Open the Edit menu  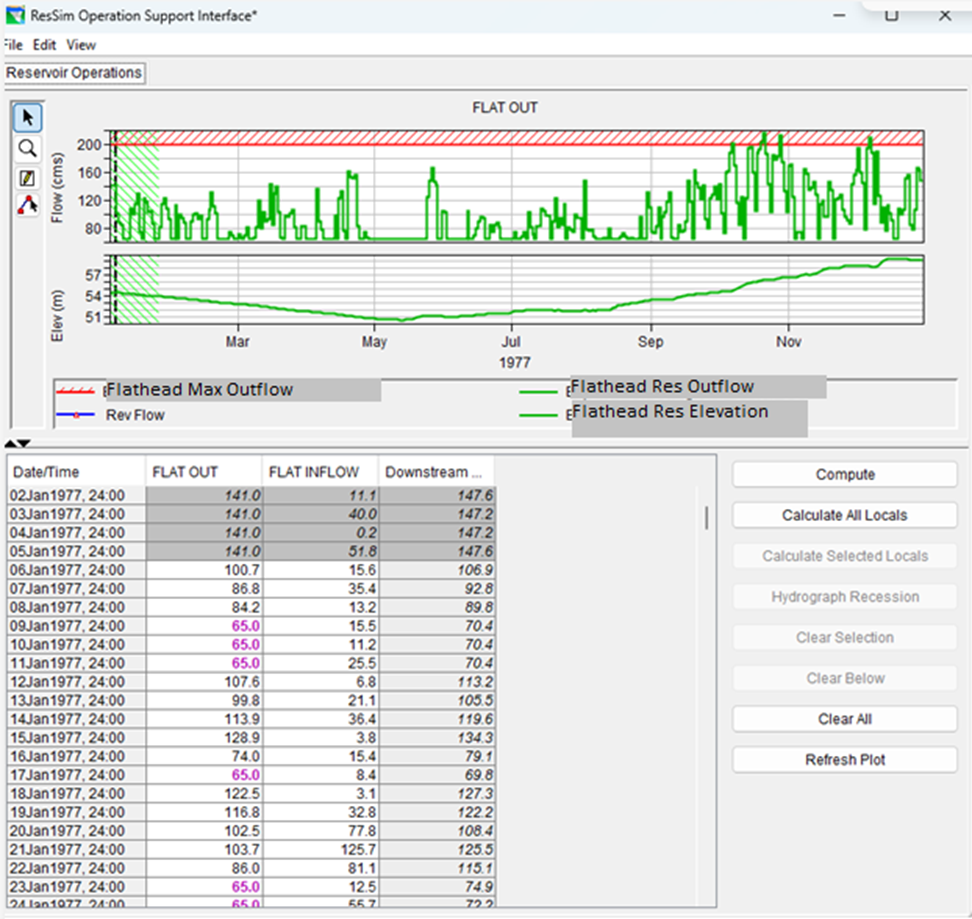(44, 45)
